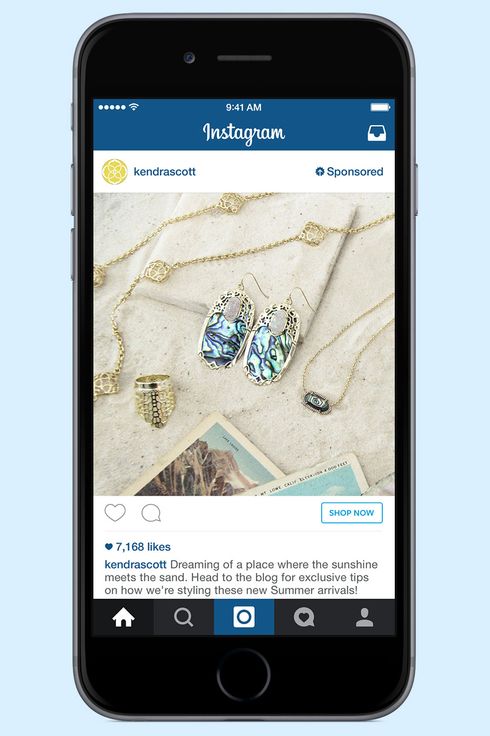Tap the battery indicator in status bar
490x736 pixels.
tap(380, 107)
